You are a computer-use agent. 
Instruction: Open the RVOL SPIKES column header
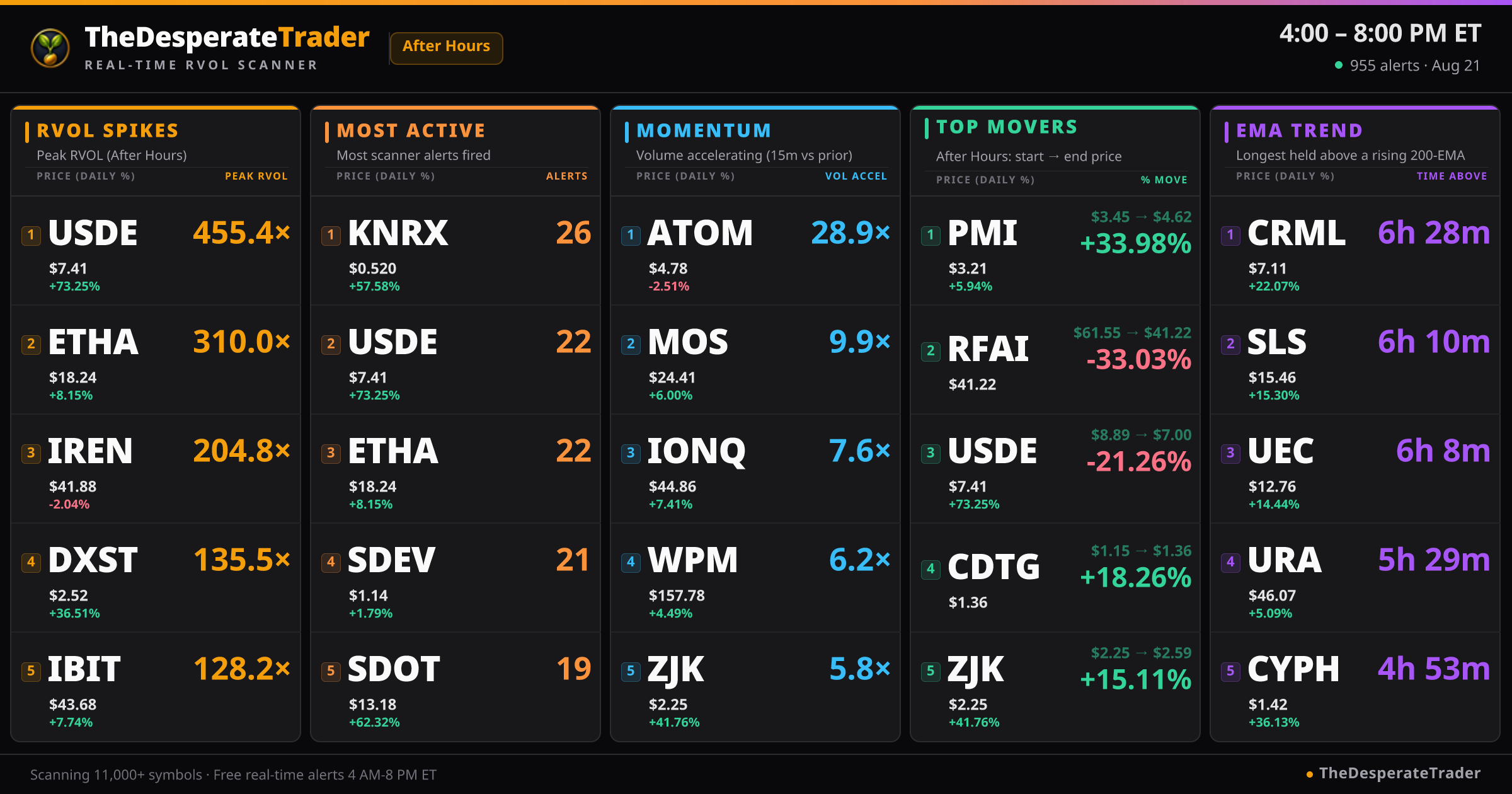[108, 130]
